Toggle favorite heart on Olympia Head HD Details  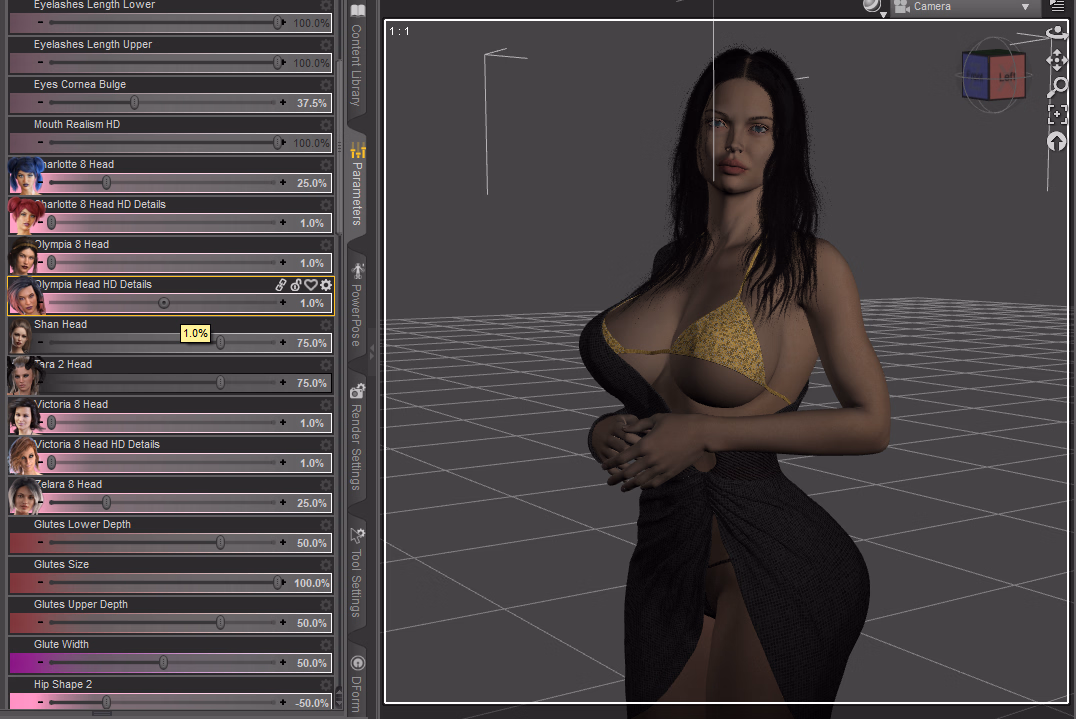(x=311, y=285)
